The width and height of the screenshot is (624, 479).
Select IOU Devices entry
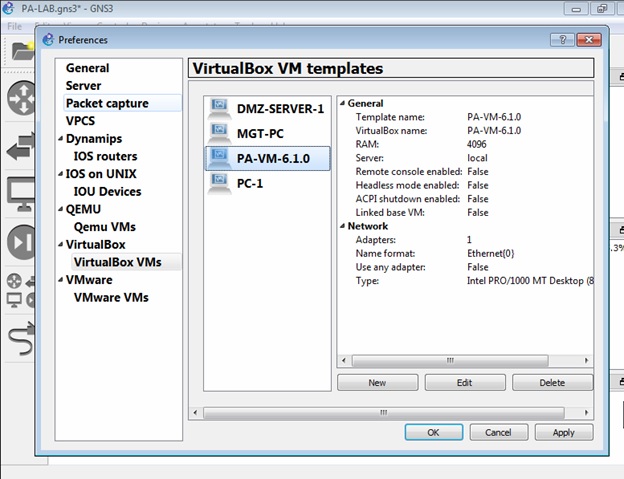pyautogui.click(x=107, y=191)
